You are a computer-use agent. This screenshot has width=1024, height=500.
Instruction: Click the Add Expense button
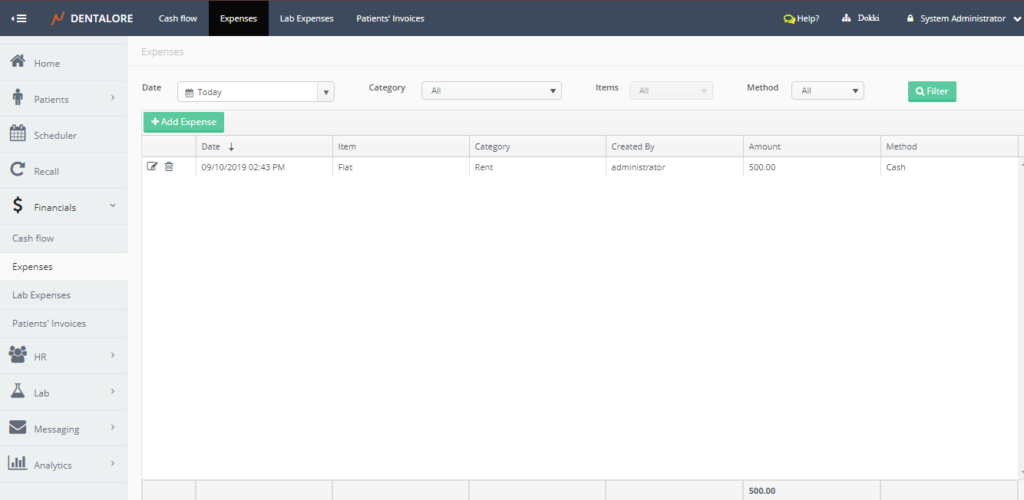coord(183,122)
